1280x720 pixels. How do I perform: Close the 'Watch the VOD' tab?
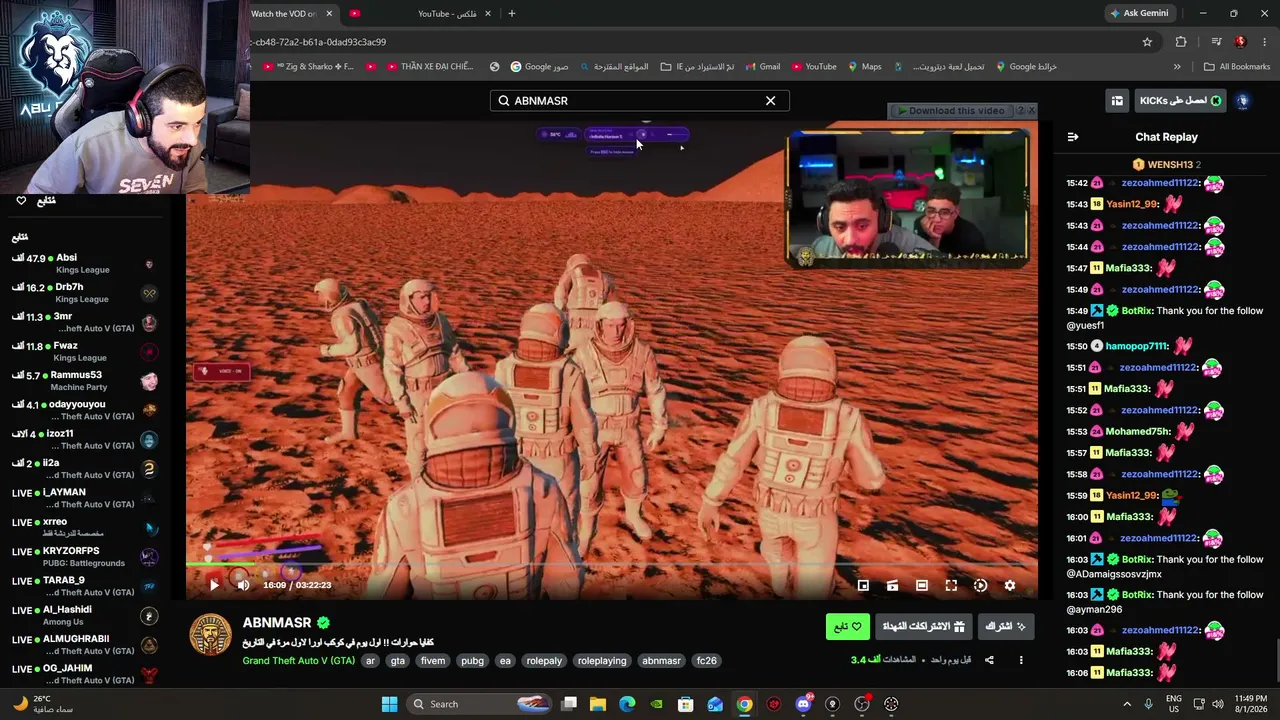[329, 14]
